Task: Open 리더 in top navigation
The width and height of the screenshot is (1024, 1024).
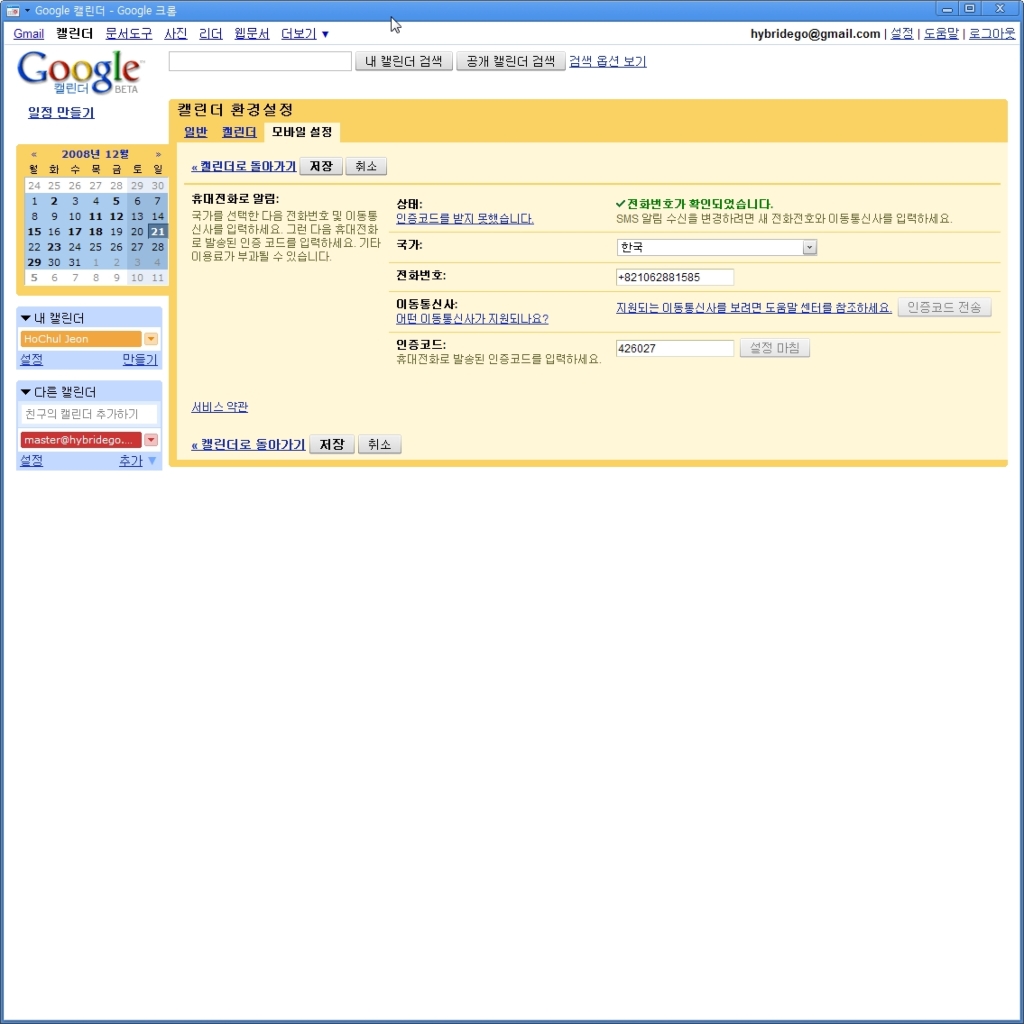Action: (210, 33)
